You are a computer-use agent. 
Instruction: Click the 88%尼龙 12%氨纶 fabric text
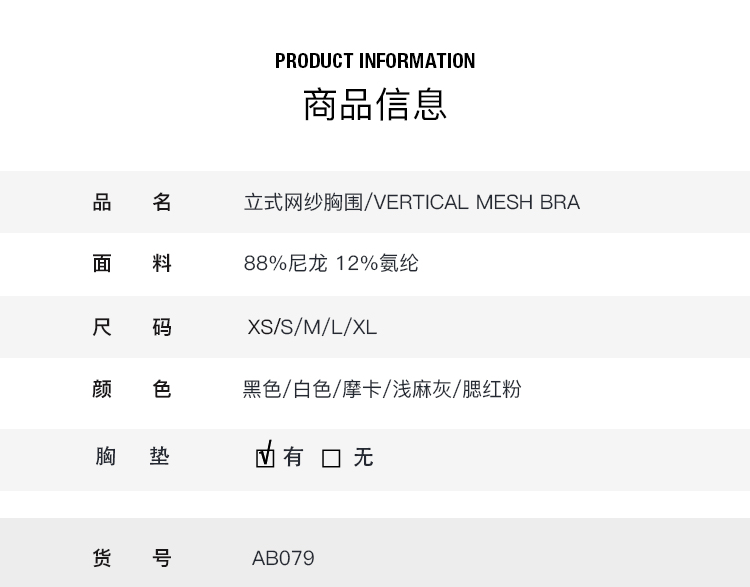click(331, 263)
